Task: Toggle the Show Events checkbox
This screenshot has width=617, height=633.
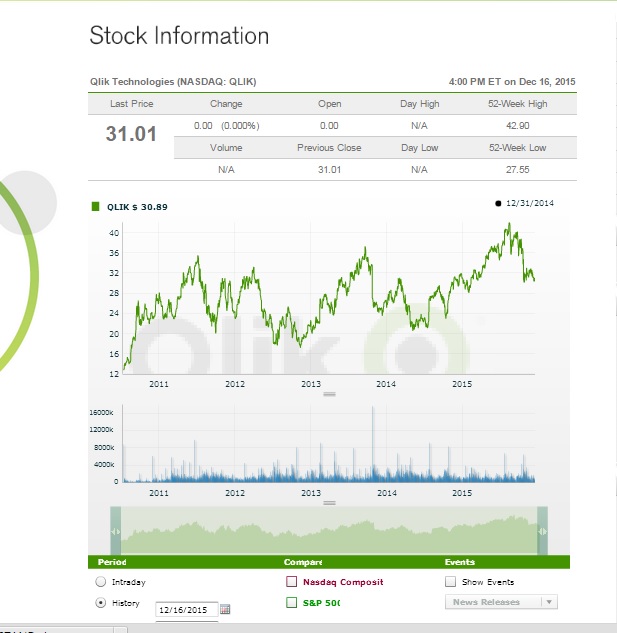Action: pyautogui.click(x=450, y=581)
